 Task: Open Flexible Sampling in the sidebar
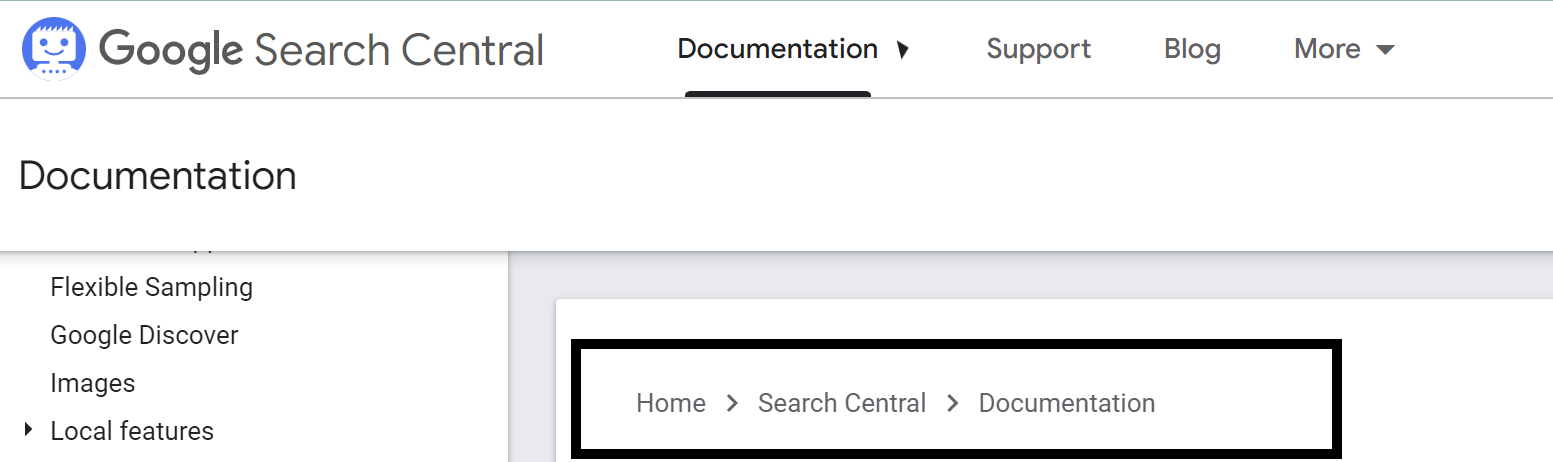(x=152, y=287)
